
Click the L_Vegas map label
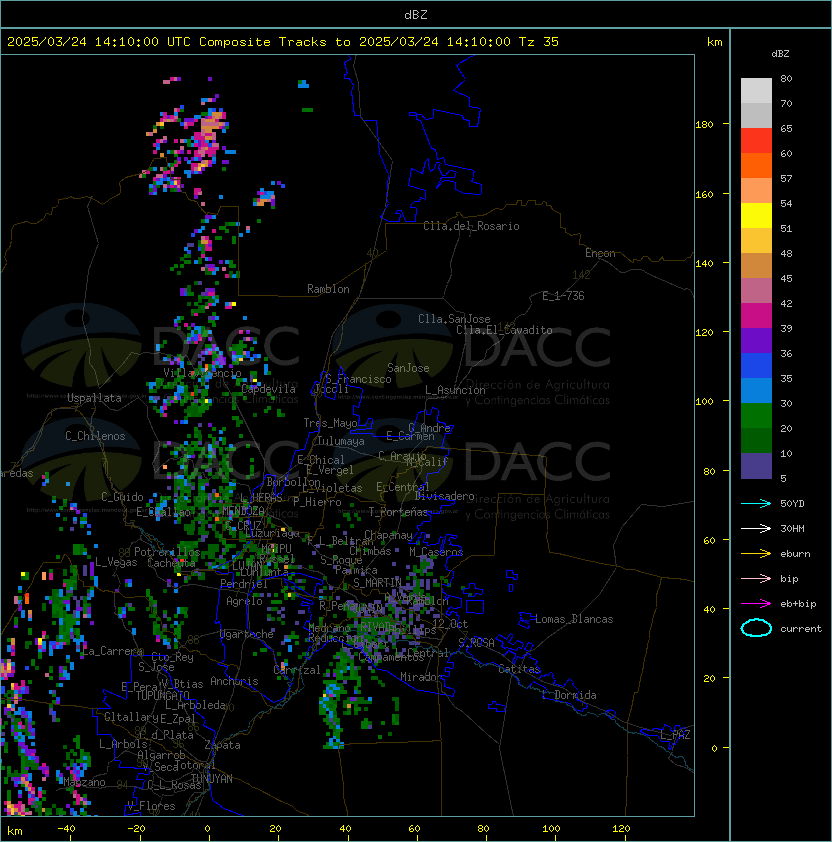[x=116, y=562]
